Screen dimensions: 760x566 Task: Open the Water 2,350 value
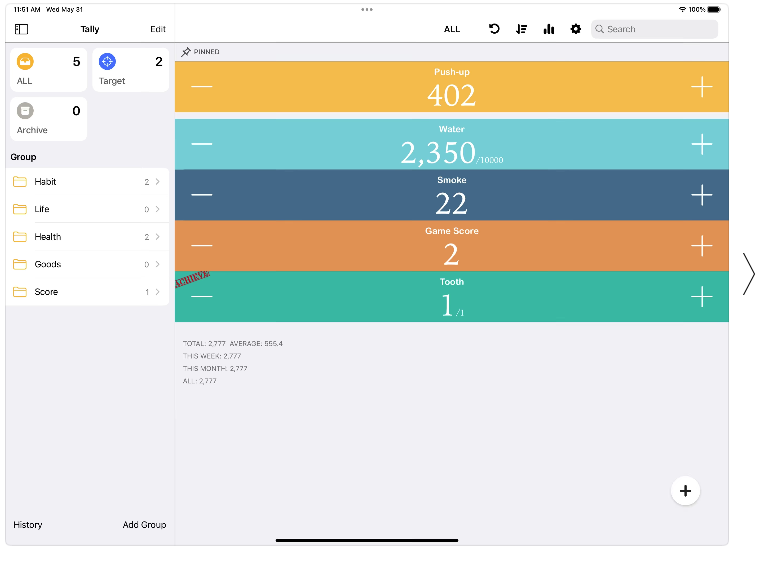438,153
